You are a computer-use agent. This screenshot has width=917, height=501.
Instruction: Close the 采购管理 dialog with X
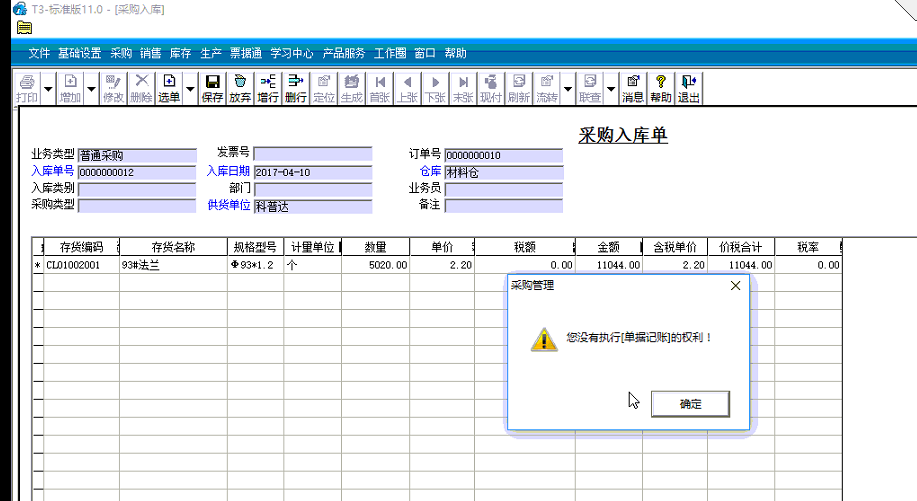pos(735,286)
